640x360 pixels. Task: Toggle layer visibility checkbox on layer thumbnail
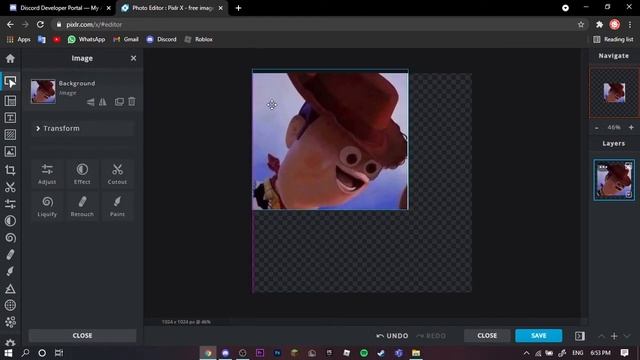click(629, 194)
